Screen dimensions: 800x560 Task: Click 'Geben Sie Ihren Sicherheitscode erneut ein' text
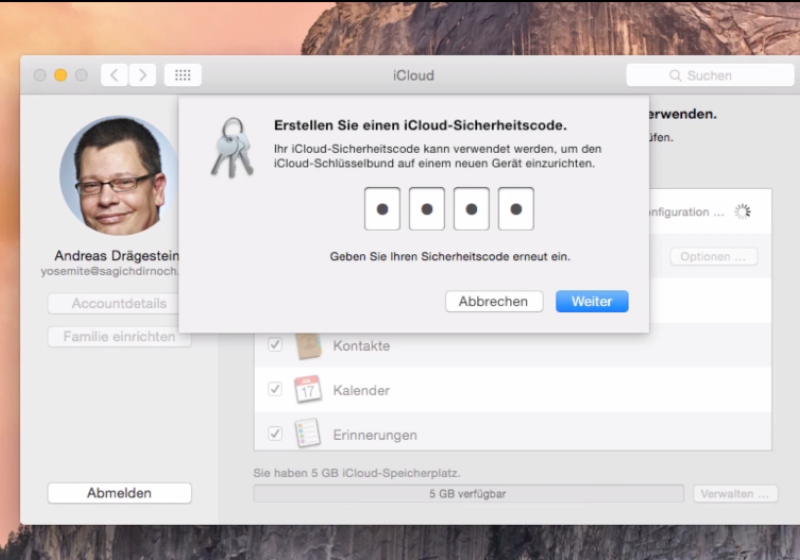click(450, 257)
